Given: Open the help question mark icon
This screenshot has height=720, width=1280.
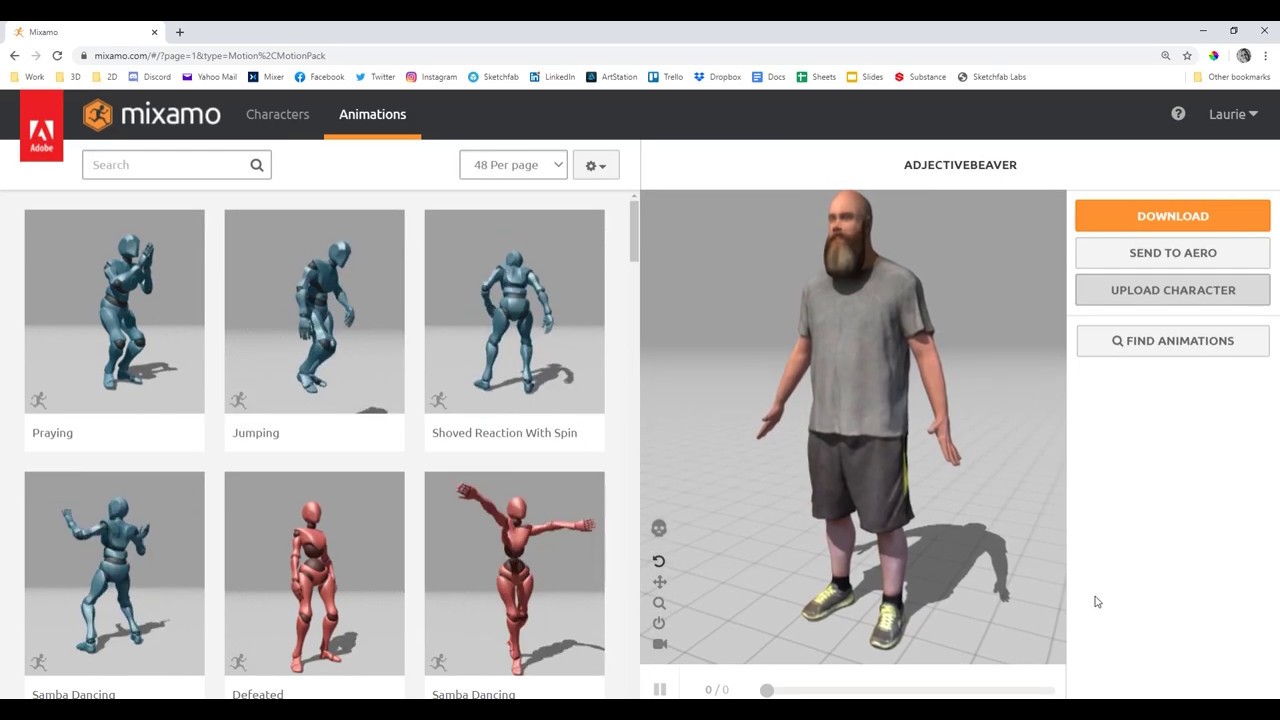Looking at the screenshot, I should (1178, 114).
